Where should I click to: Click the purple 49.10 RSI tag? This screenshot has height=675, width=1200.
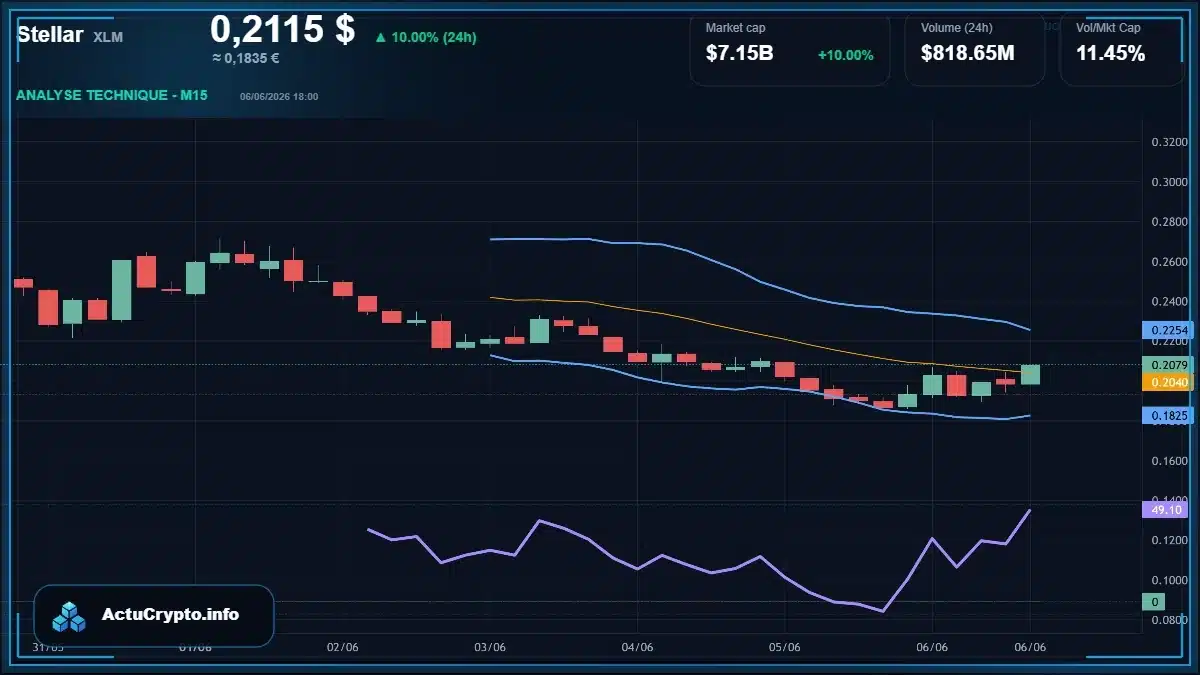pos(1164,510)
